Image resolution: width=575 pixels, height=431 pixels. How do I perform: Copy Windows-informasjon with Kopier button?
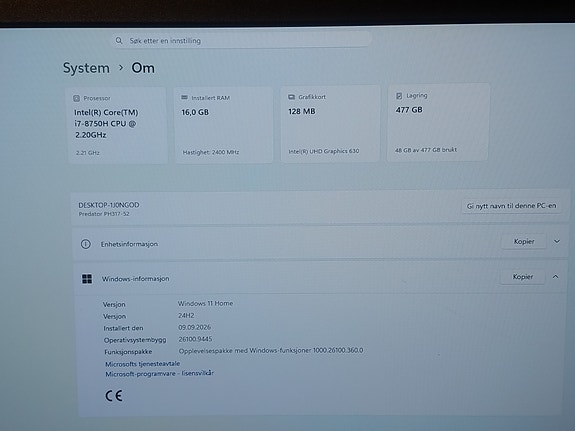[x=523, y=277]
